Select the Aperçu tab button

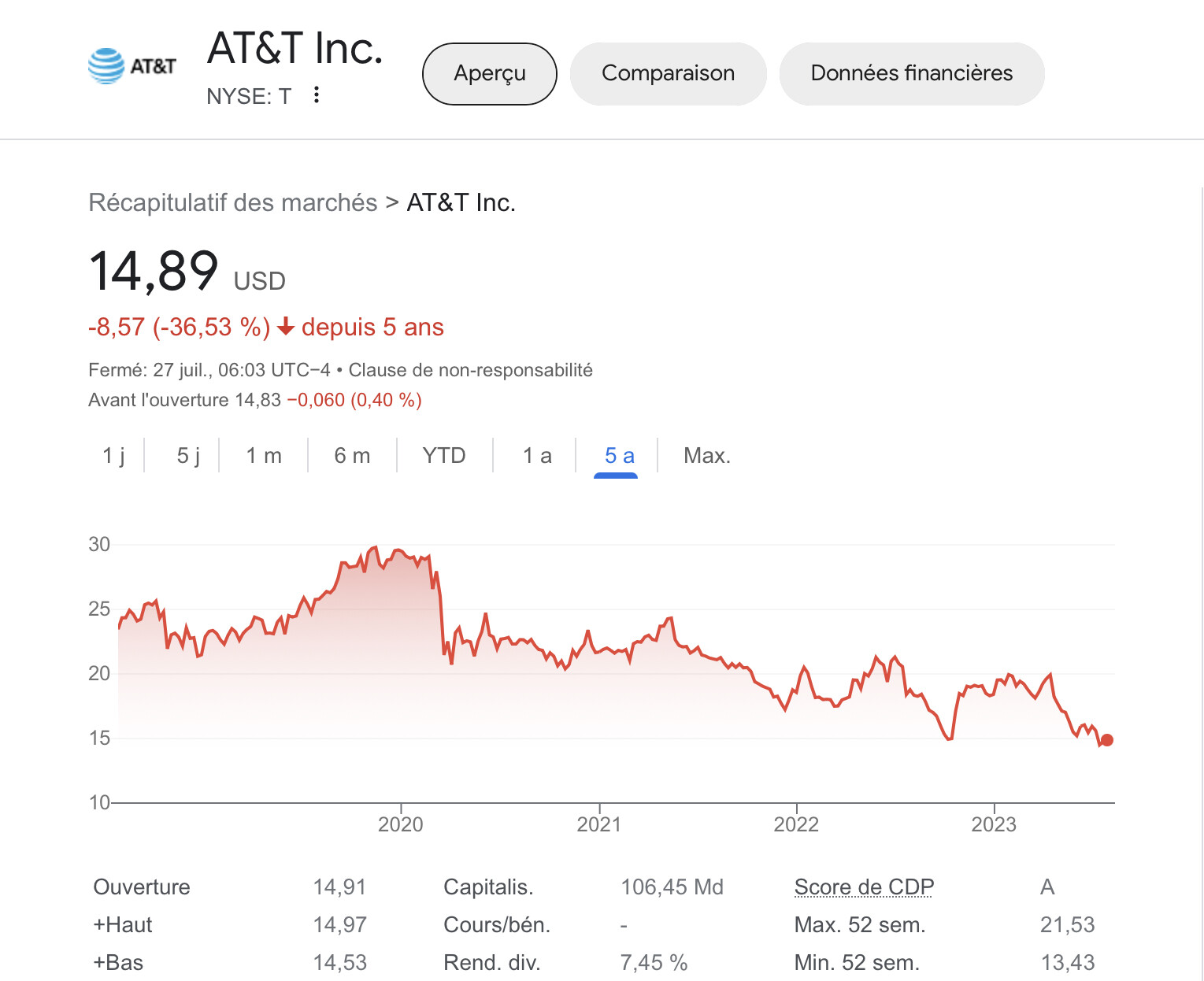click(490, 74)
